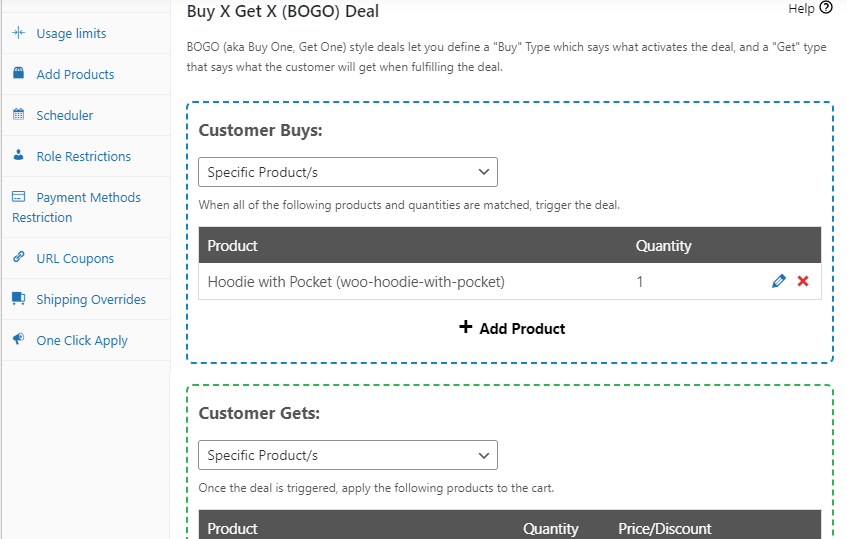Open the Scheduler tab
This screenshot has height=539, width=847.
coord(65,115)
